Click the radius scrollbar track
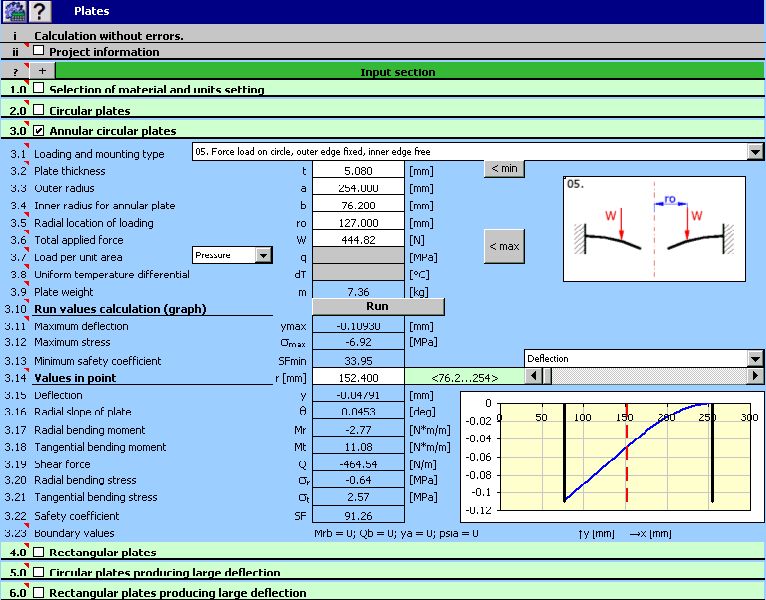 point(650,376)
